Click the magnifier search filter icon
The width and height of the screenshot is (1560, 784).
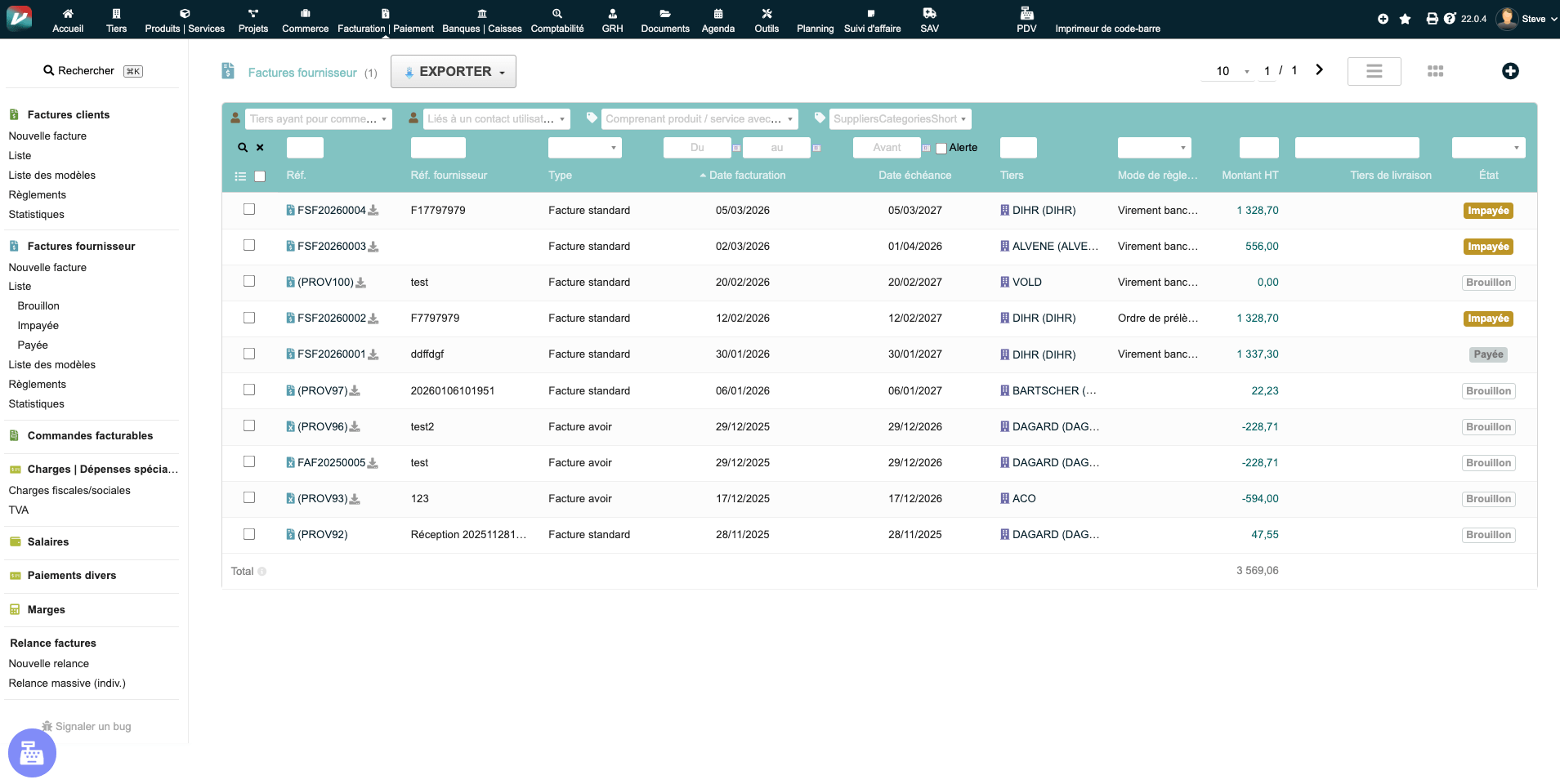click(243, 148)
